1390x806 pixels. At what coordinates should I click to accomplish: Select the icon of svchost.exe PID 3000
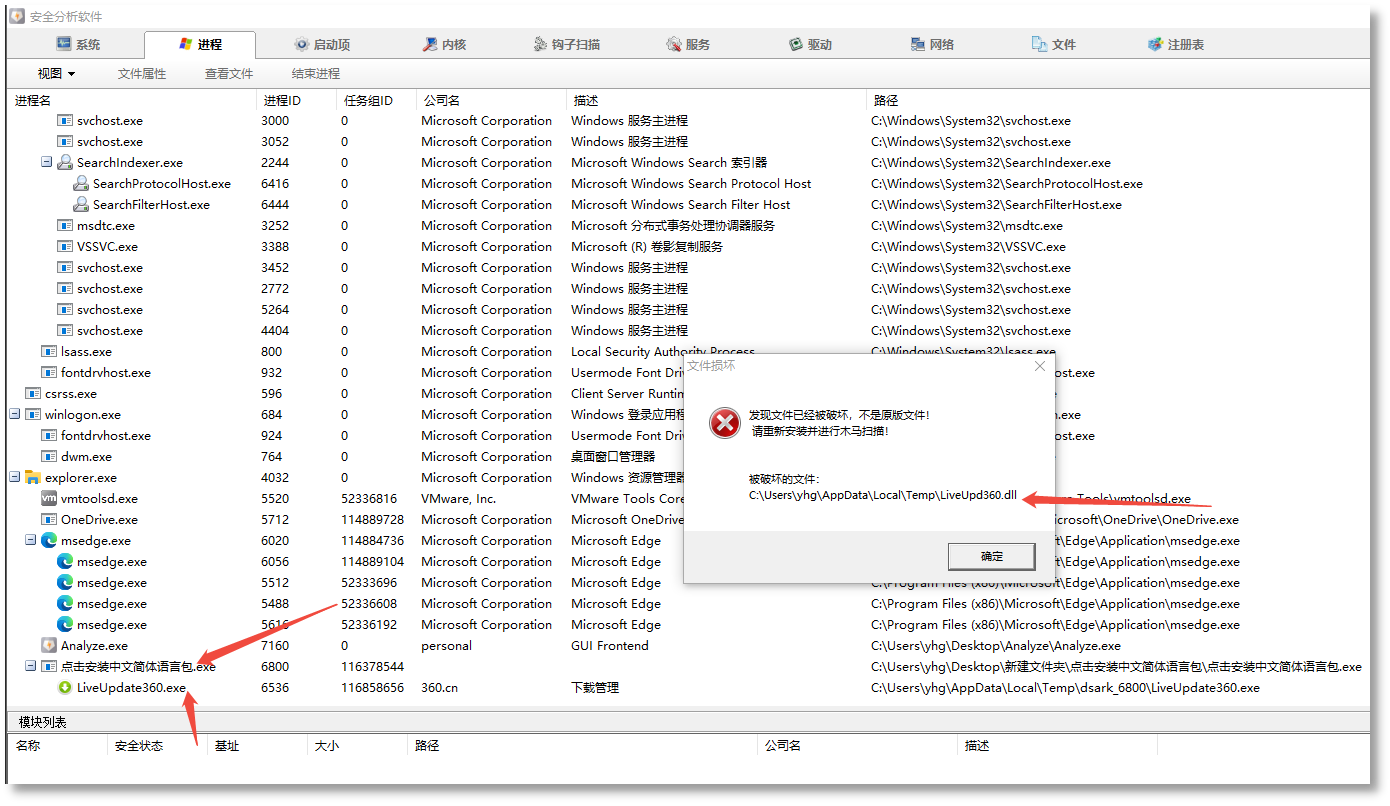click(x=65, y=120)
